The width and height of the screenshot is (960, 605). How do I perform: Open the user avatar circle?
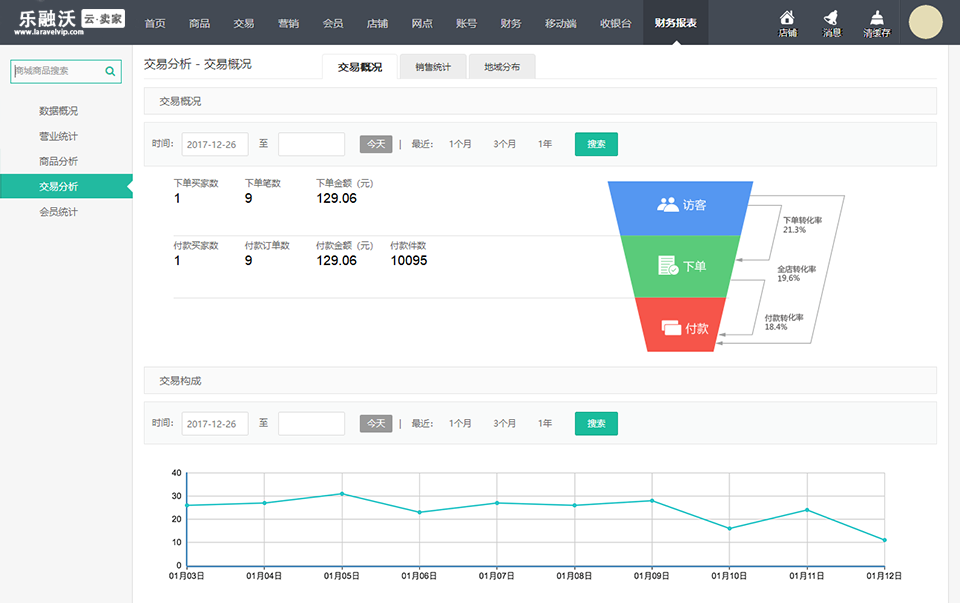pyautogui.click(x=925, y=22)
